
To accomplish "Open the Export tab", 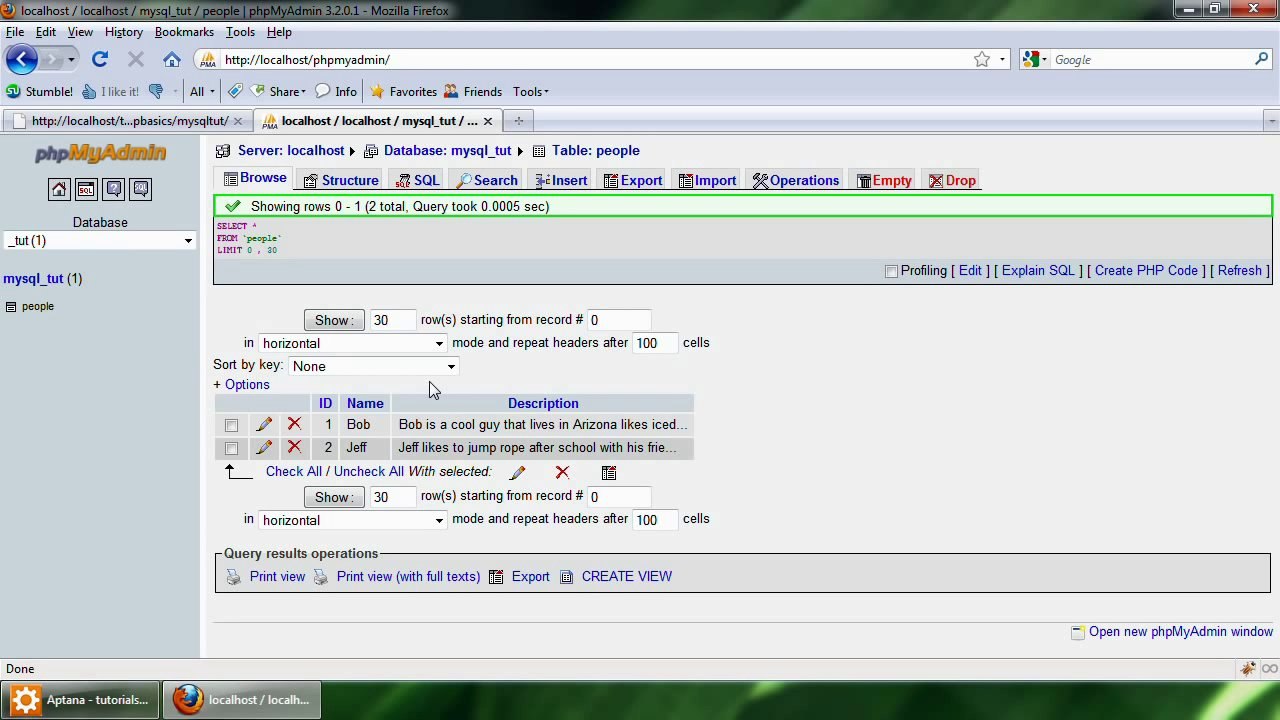I will (x=633, y=181).
